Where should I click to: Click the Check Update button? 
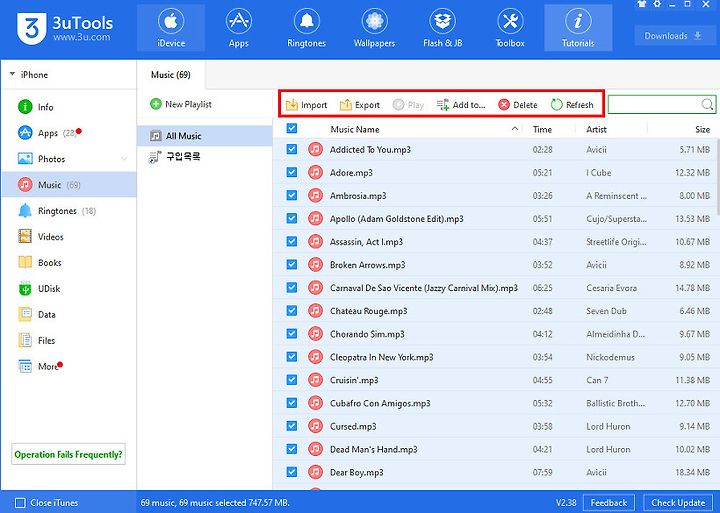(x=678, y=503)
